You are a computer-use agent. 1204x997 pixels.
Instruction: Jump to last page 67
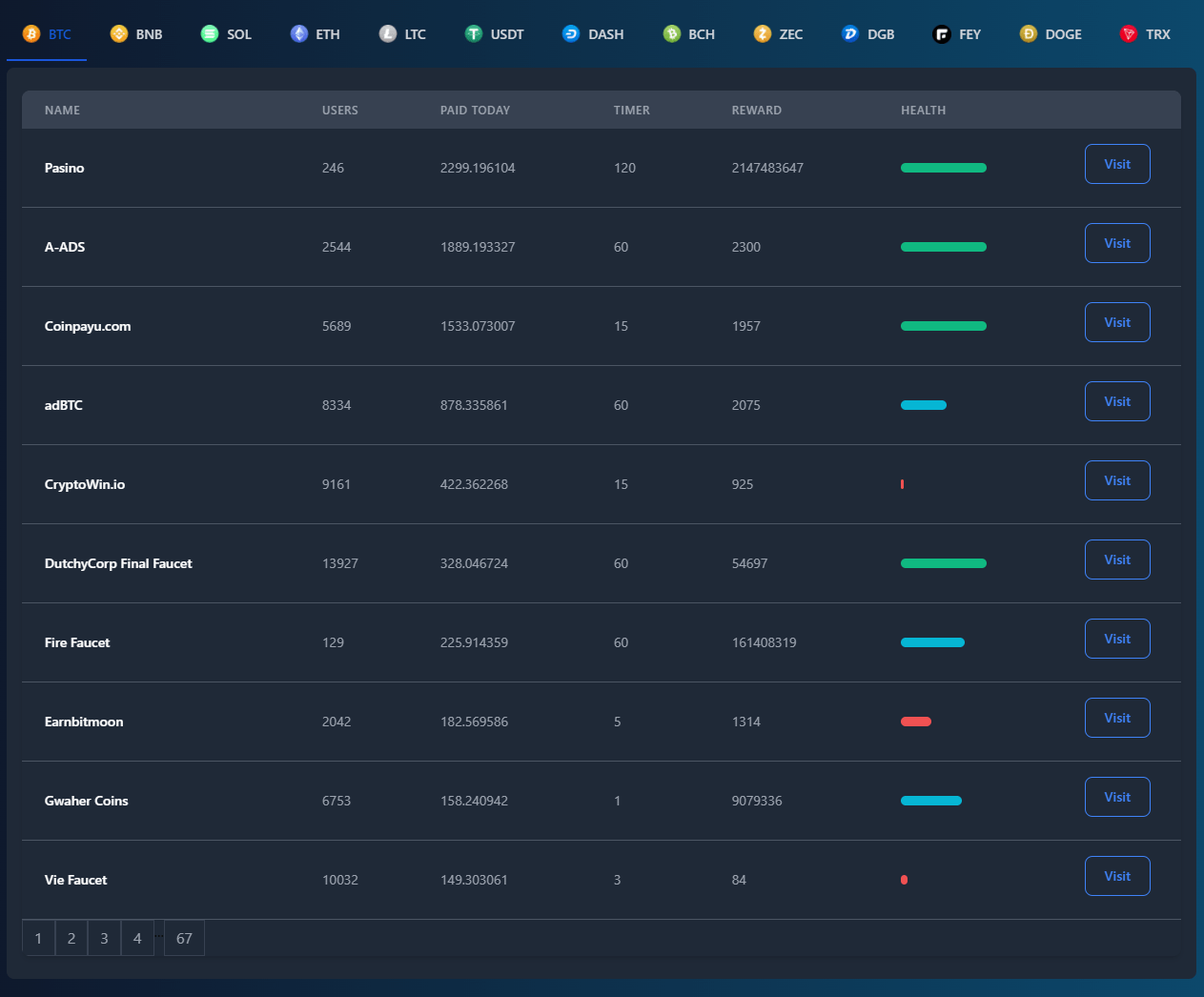(184, 938)
